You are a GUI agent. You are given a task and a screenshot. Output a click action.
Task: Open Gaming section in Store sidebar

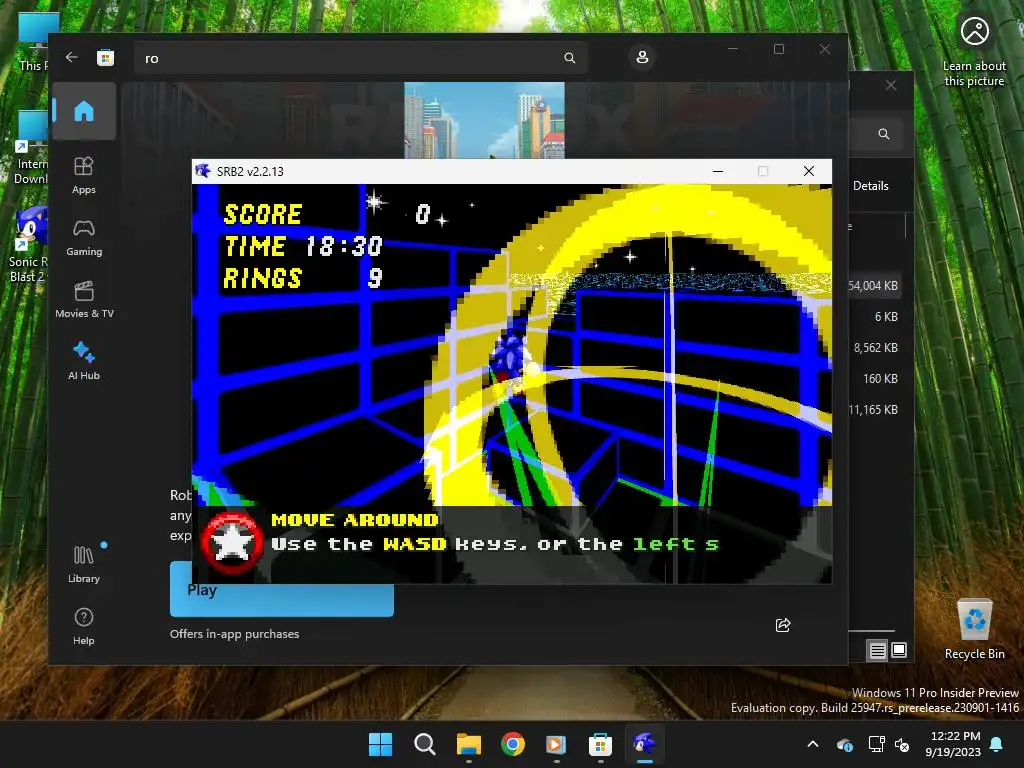(x=84, y=238)
